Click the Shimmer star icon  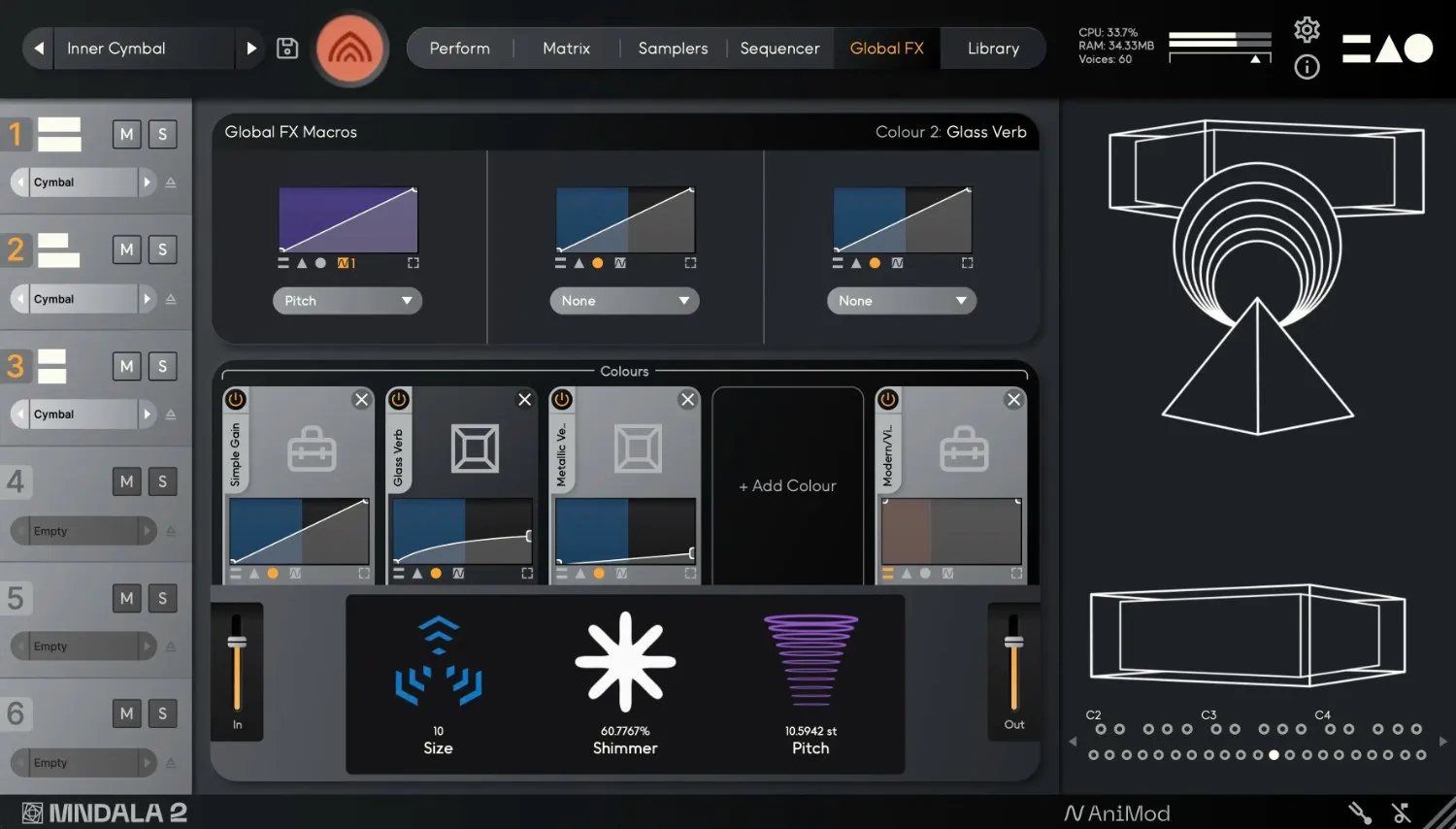(624, 661)
